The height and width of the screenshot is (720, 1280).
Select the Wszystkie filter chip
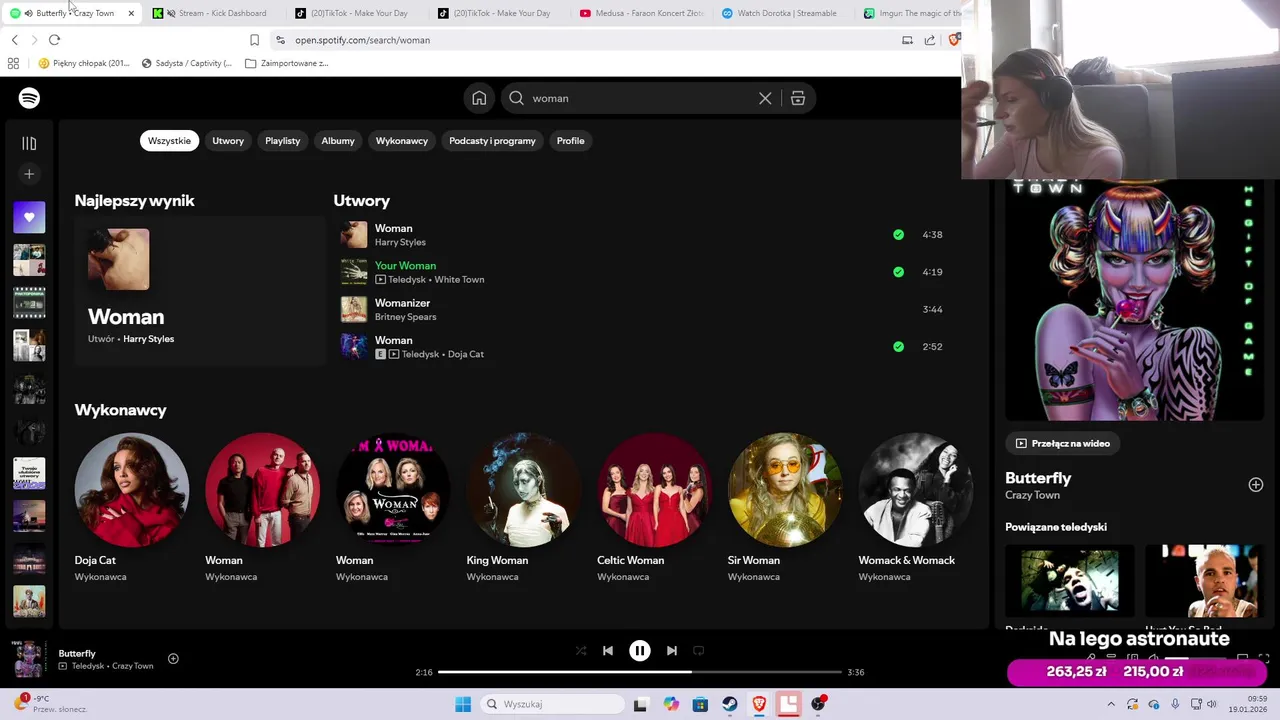pyautogui.click(x=169, y=141)
